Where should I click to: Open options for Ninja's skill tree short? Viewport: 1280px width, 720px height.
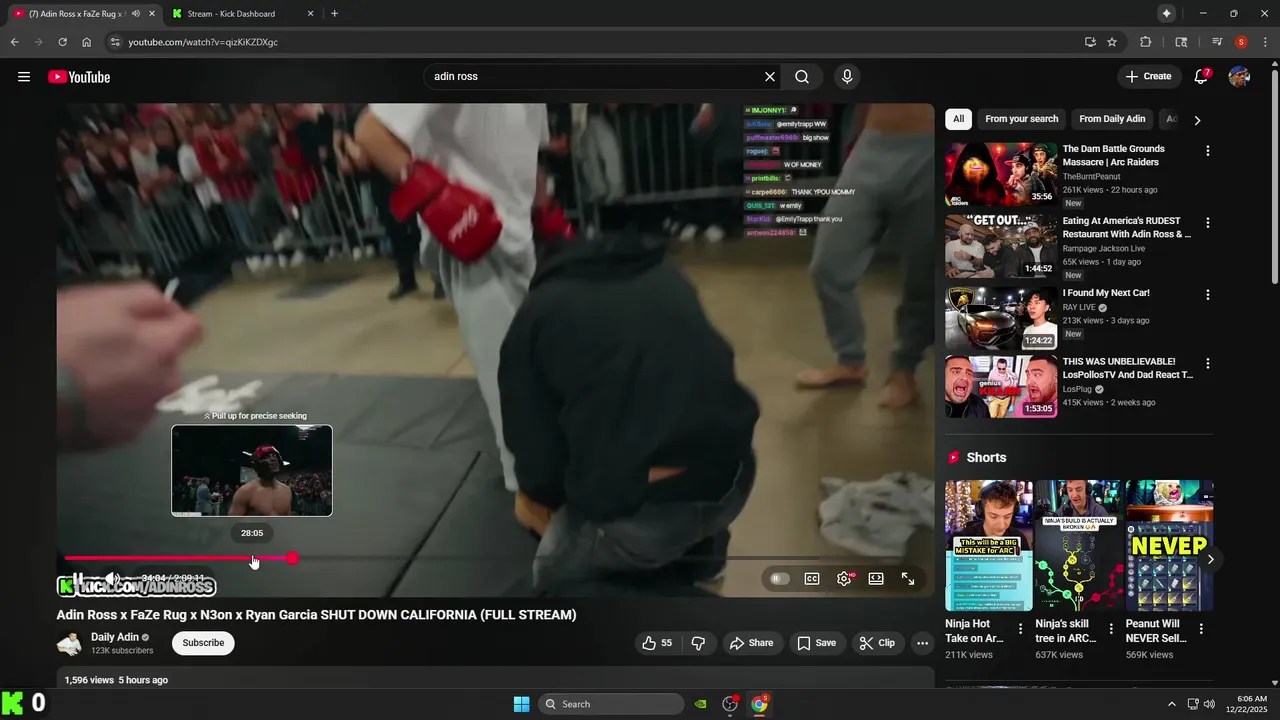[1111, 629]
